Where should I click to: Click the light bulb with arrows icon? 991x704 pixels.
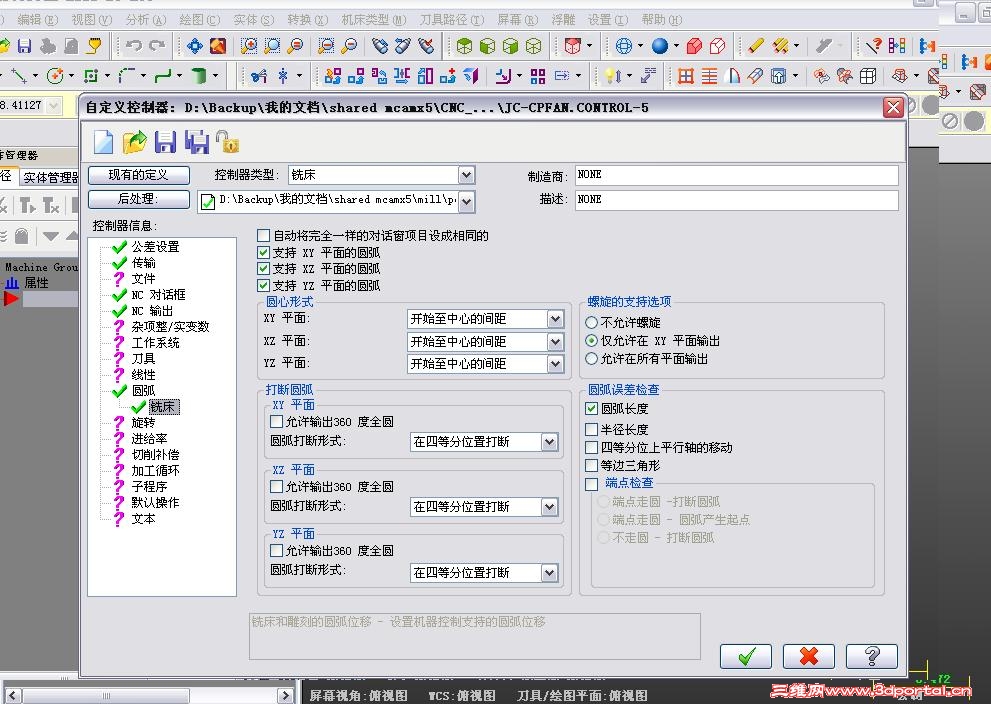tap(612, 76)
